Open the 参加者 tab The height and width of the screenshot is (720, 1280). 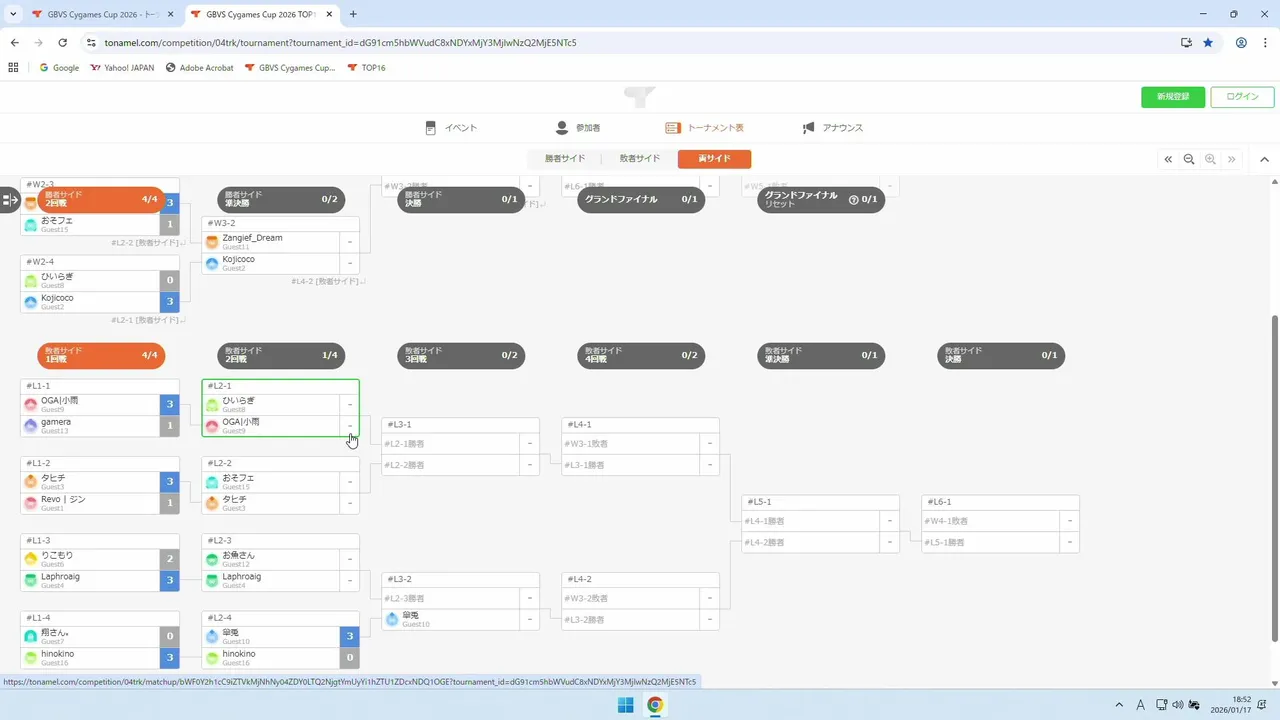[x=578, y=128]
